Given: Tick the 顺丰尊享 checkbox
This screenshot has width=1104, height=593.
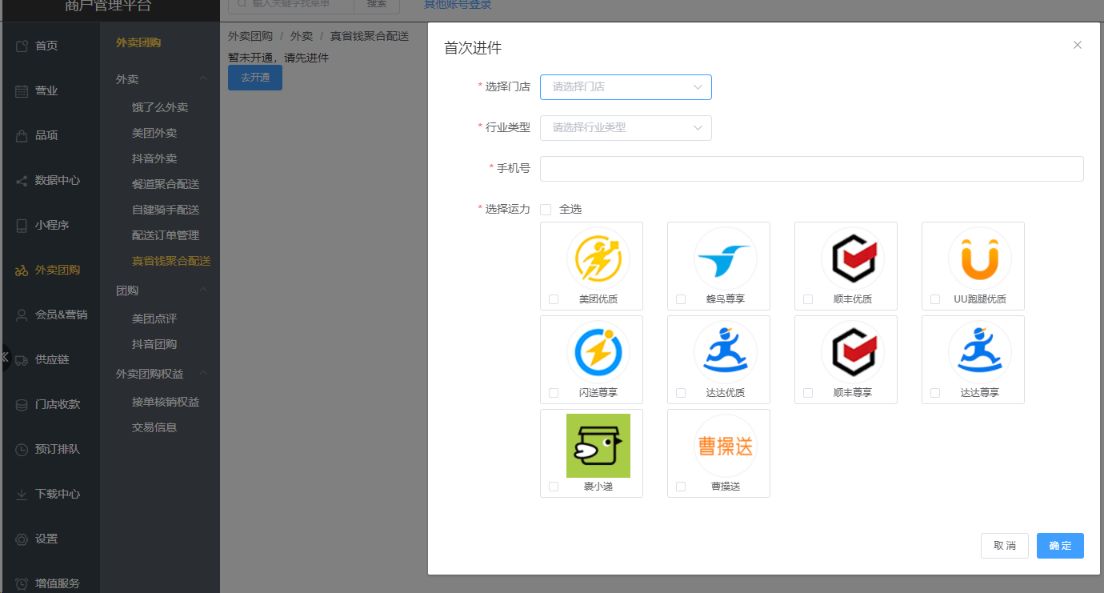Looking at the screenshot, I should tap(808, 393).
